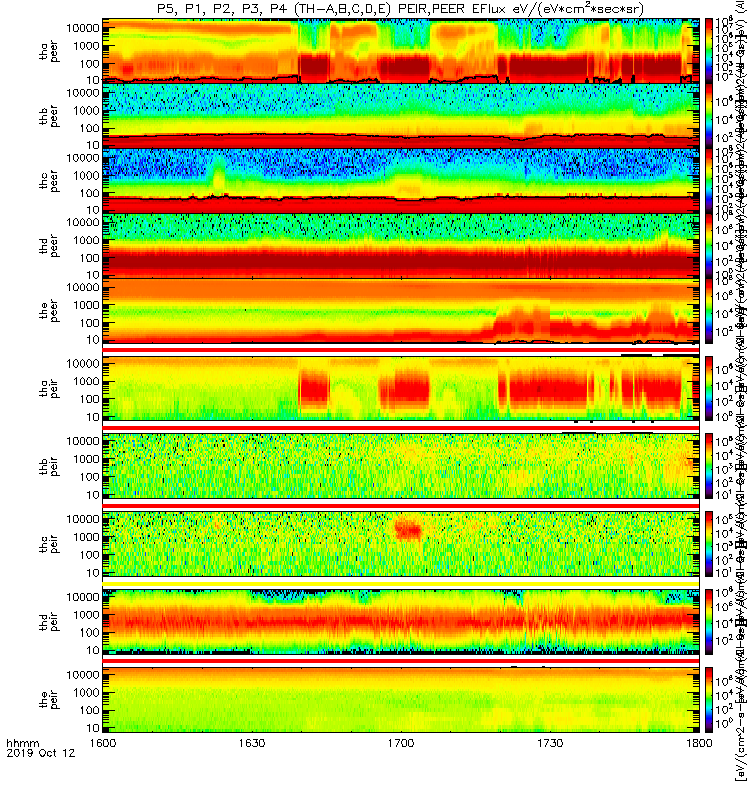Image resolution: width=750 pixels, height=800 pixels.
Task: Click the 'the peir' panel label
Action: point(49,699)
